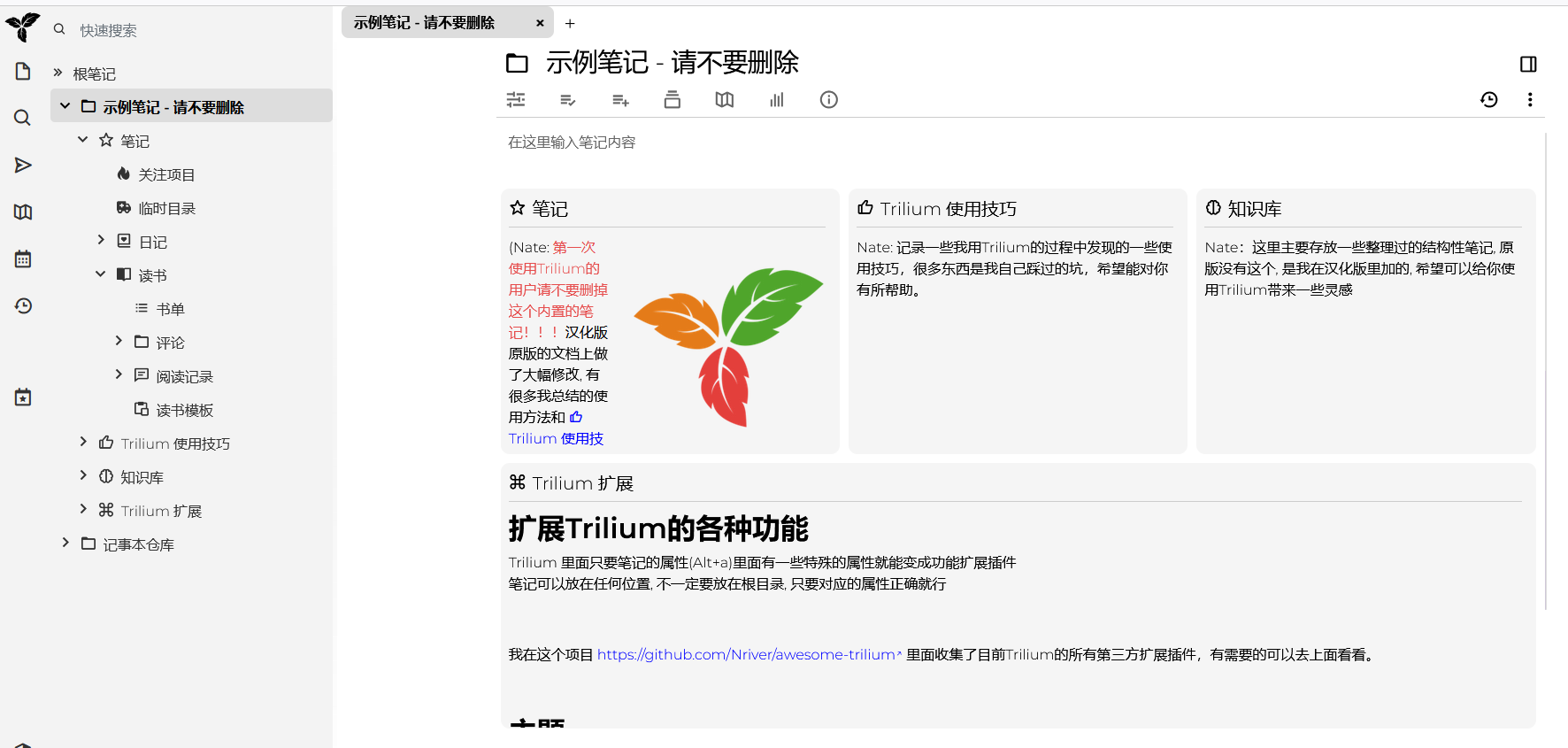This screenshot has width=1568, height=748.
Task: Open note map ribbon icon
Action: coord(725,100)
